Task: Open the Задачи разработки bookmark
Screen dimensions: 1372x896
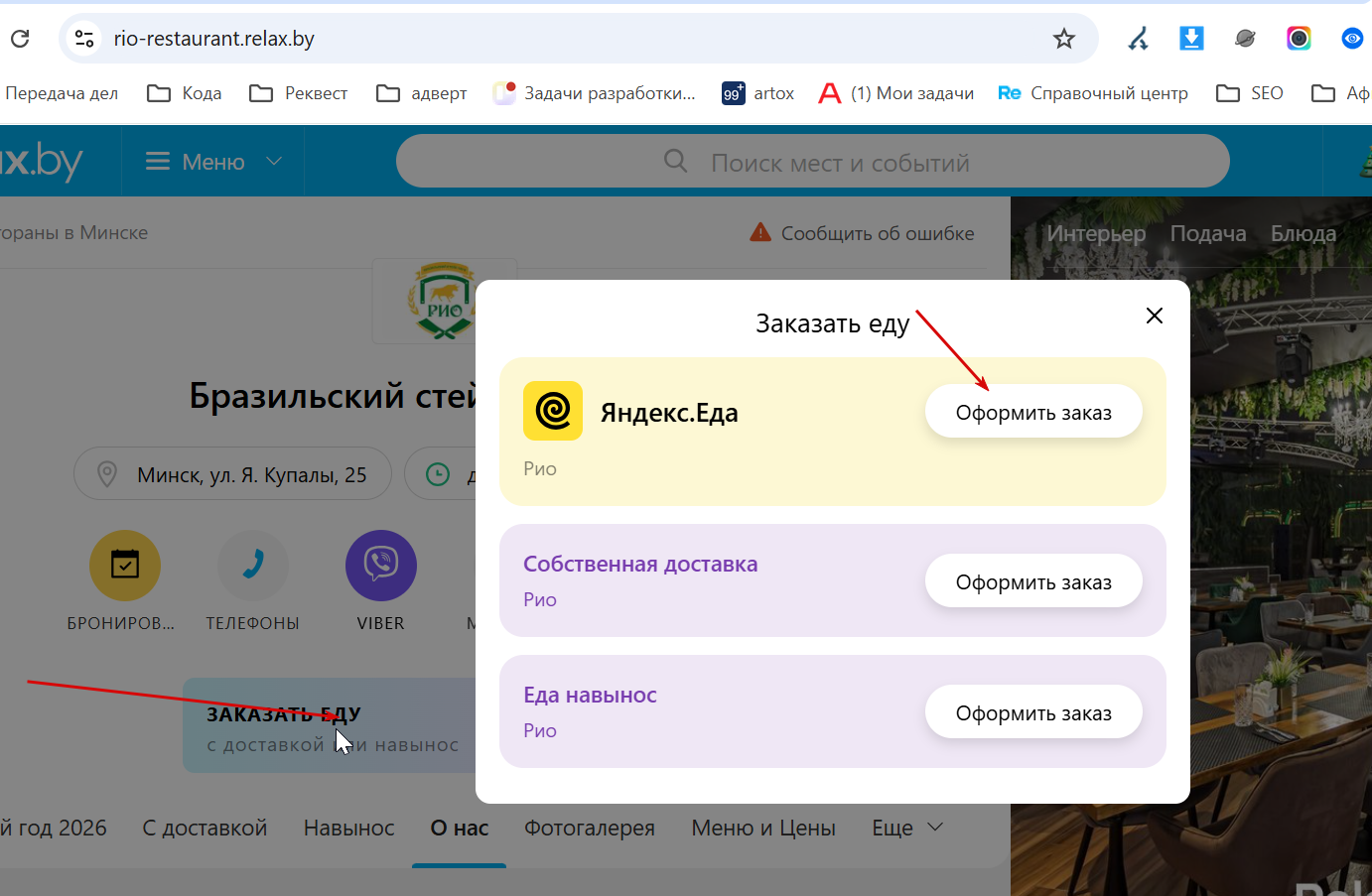Action: 595,93
